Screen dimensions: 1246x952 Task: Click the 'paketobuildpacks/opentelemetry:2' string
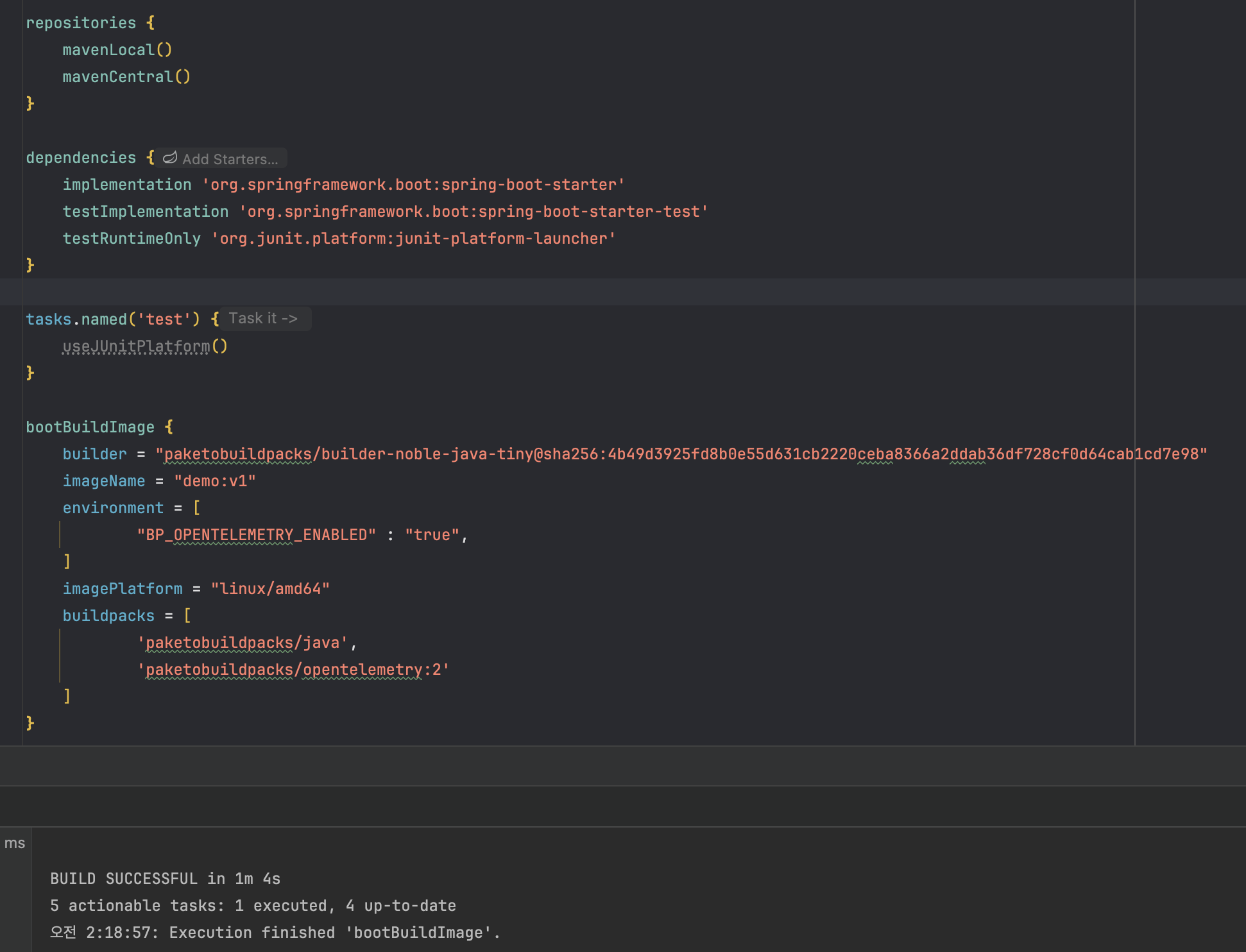(293, 670)
